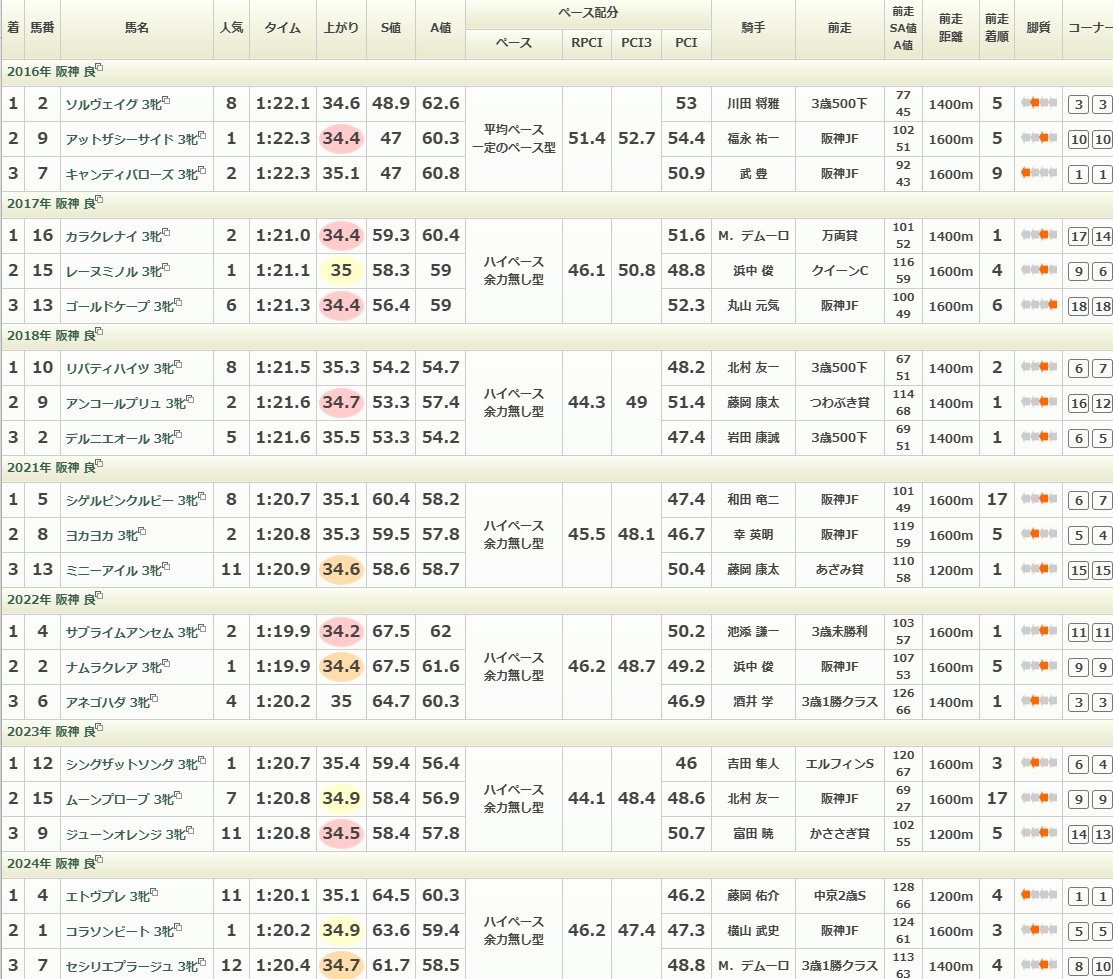Click the 騎手 column header
Viewport: 1113px width, 979px height.
tap(752, 29)
